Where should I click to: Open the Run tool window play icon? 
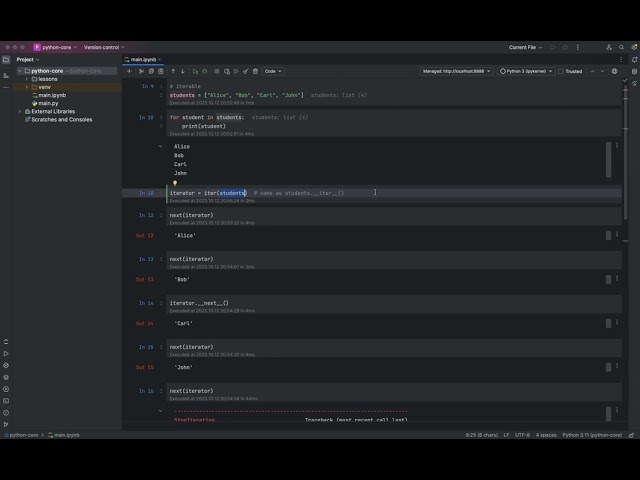(6, 353)
